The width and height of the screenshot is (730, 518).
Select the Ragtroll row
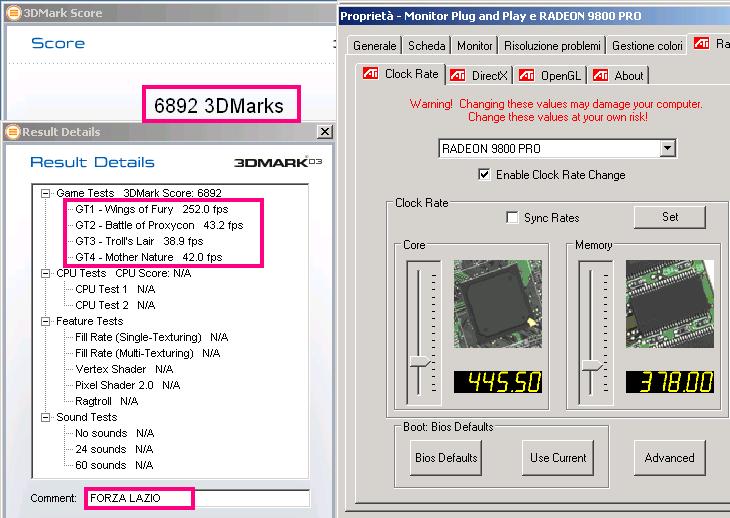[107, 401]
